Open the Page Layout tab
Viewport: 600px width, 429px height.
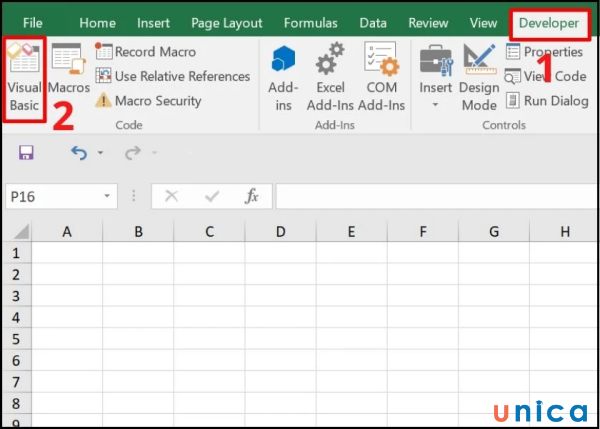pos(227,22)
